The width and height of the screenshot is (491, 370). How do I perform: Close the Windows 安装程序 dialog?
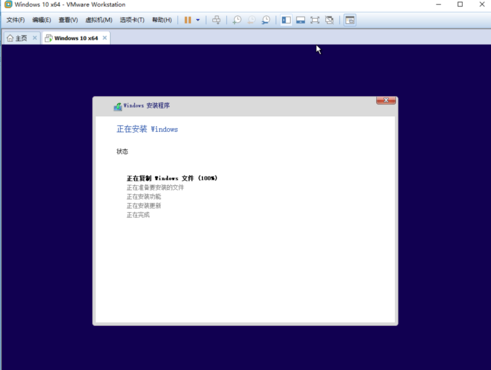click(386, 100)
